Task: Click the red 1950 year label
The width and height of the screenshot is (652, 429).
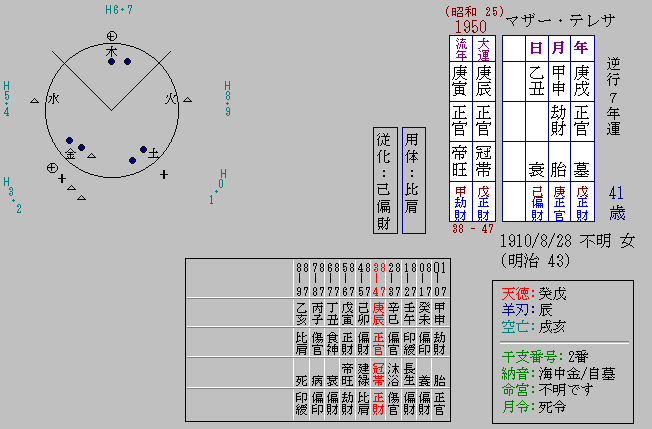Action: click(471, 26)
